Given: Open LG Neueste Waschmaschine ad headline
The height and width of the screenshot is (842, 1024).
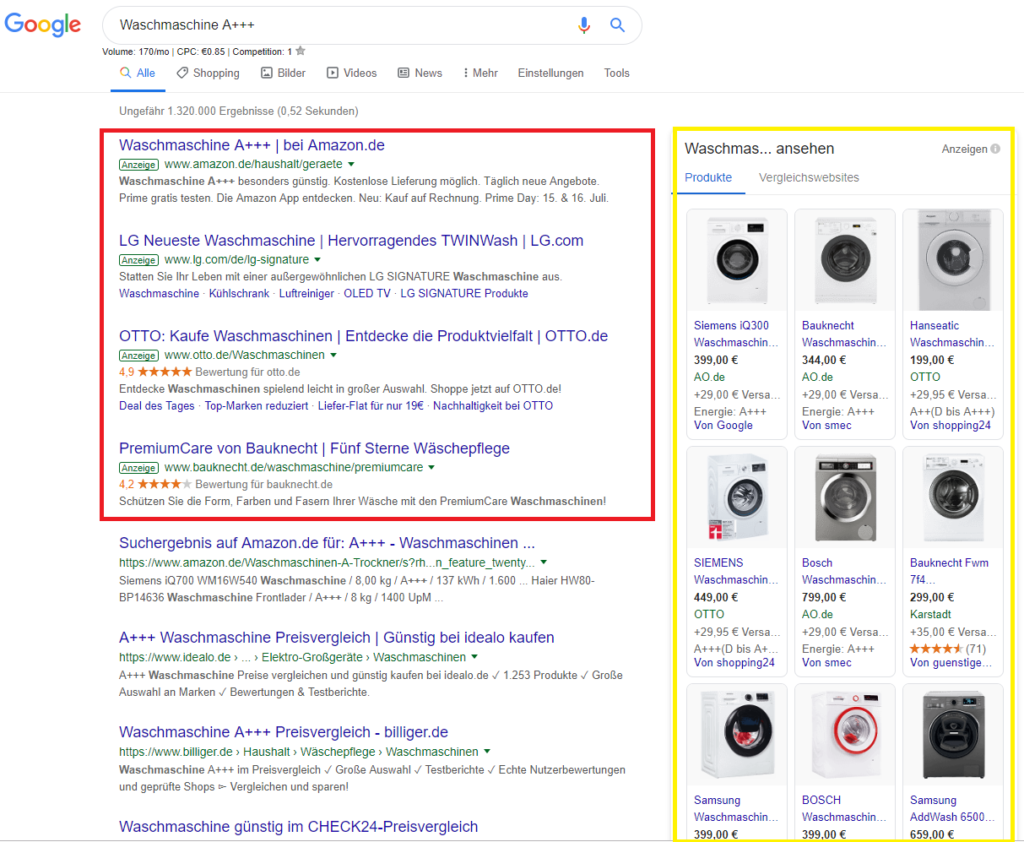Looking at the screenshot, I should tap(351, 240).
